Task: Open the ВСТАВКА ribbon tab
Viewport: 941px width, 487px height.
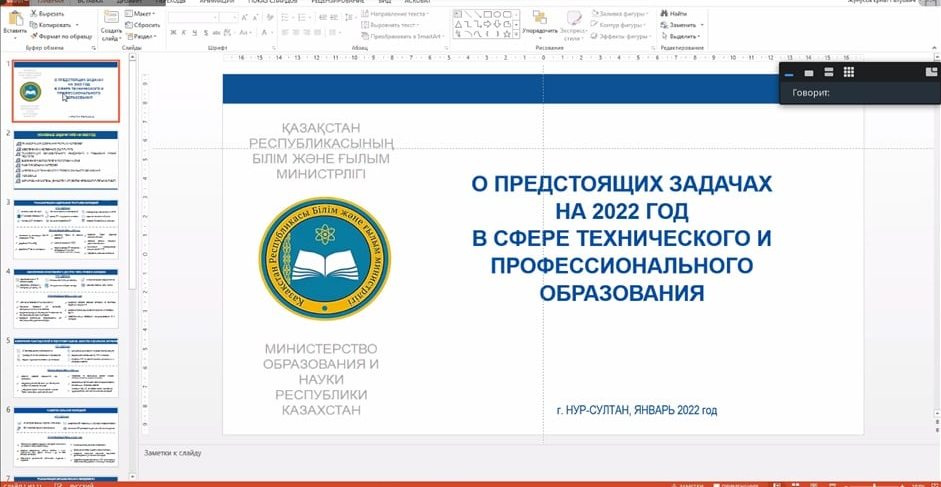Action: tap(90, 2)
